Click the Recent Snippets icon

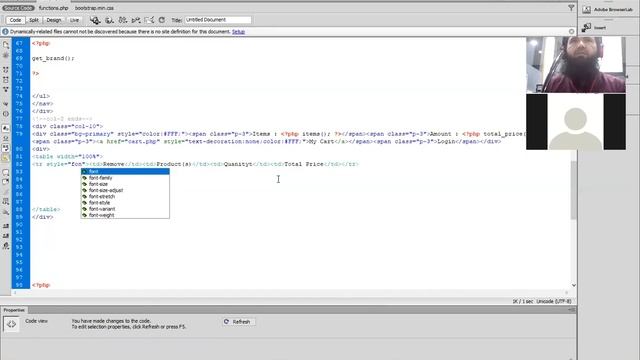coord(6,212)
